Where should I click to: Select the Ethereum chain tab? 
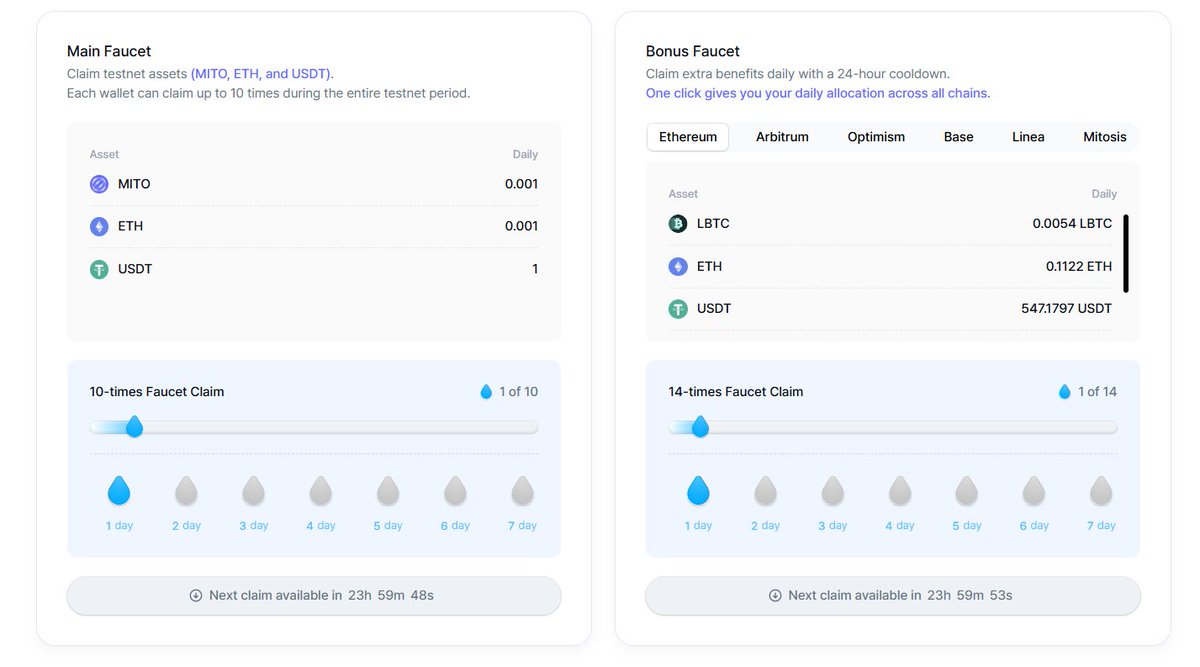point(688,137)
